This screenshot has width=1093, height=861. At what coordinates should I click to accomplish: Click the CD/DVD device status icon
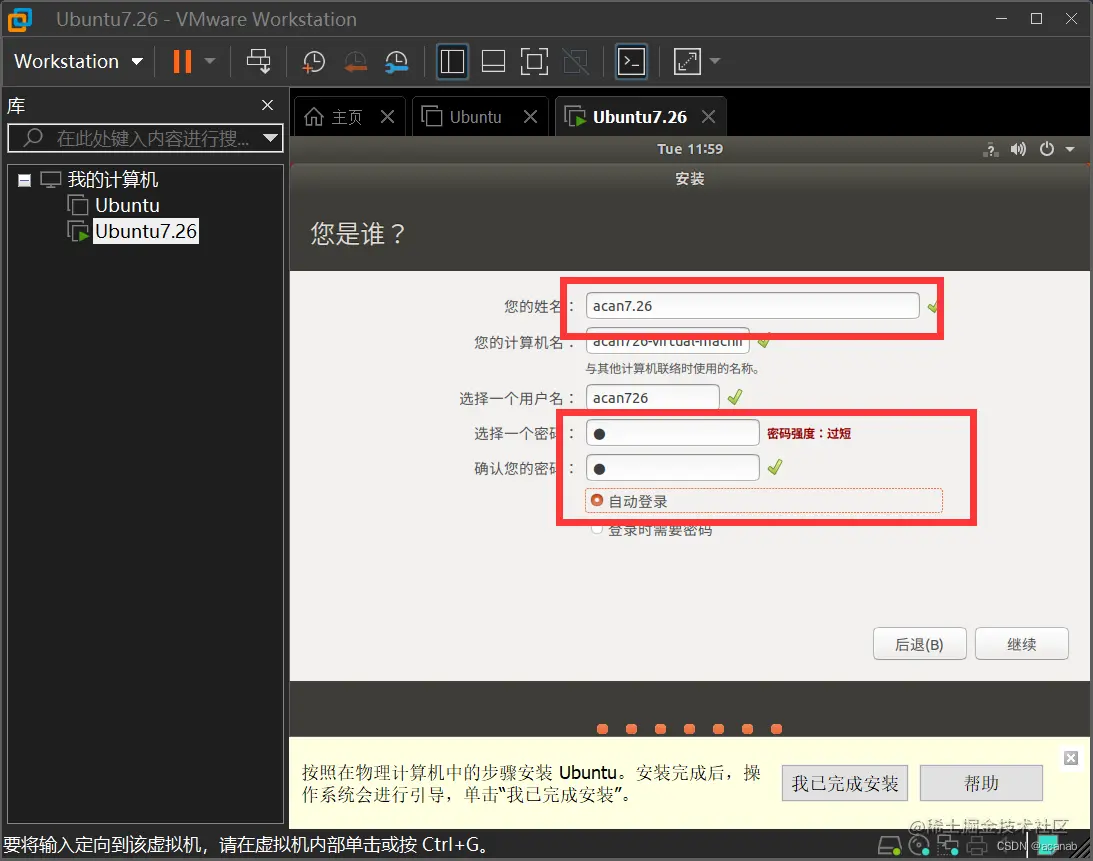tap(920, 846)
